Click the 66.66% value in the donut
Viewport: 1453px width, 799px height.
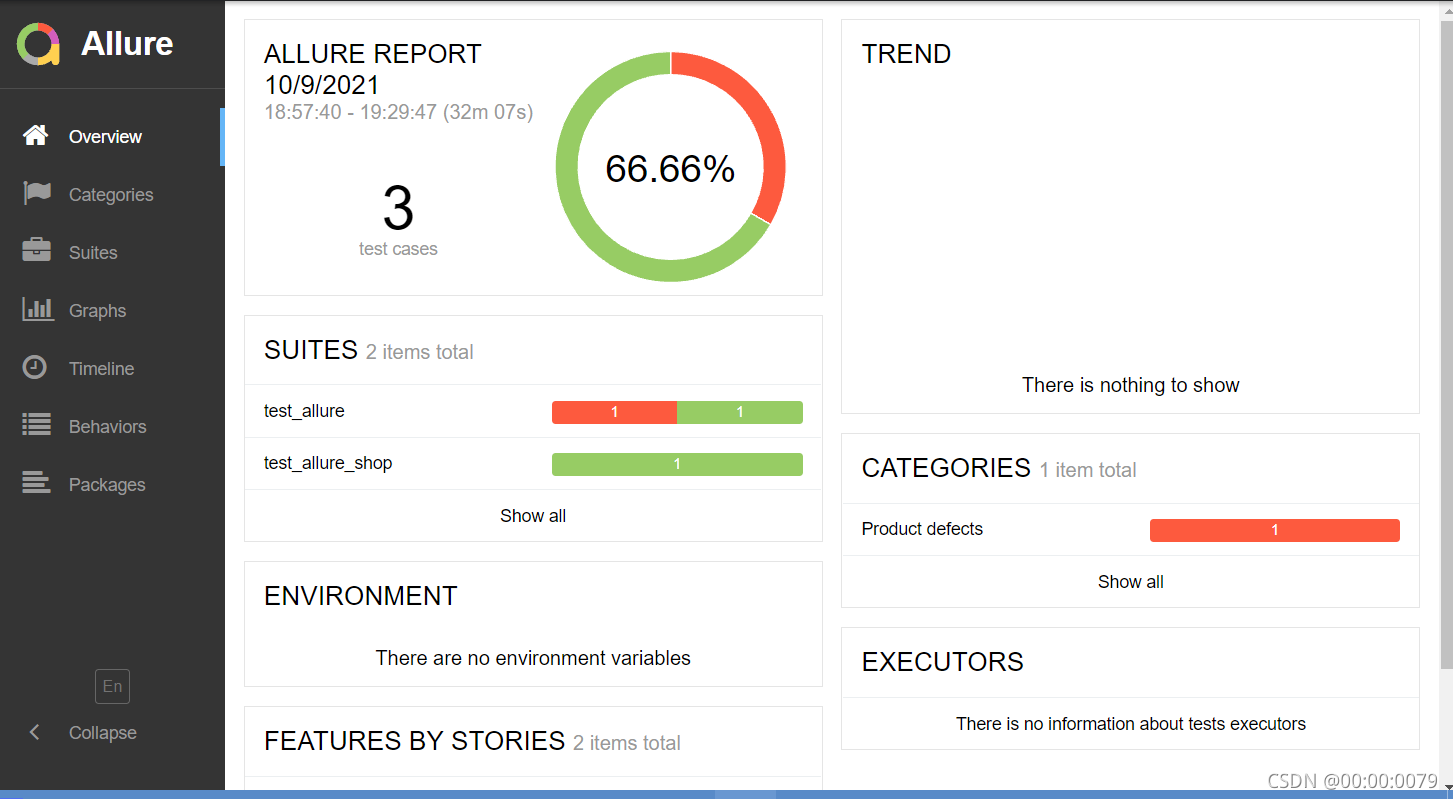point(670,169)
